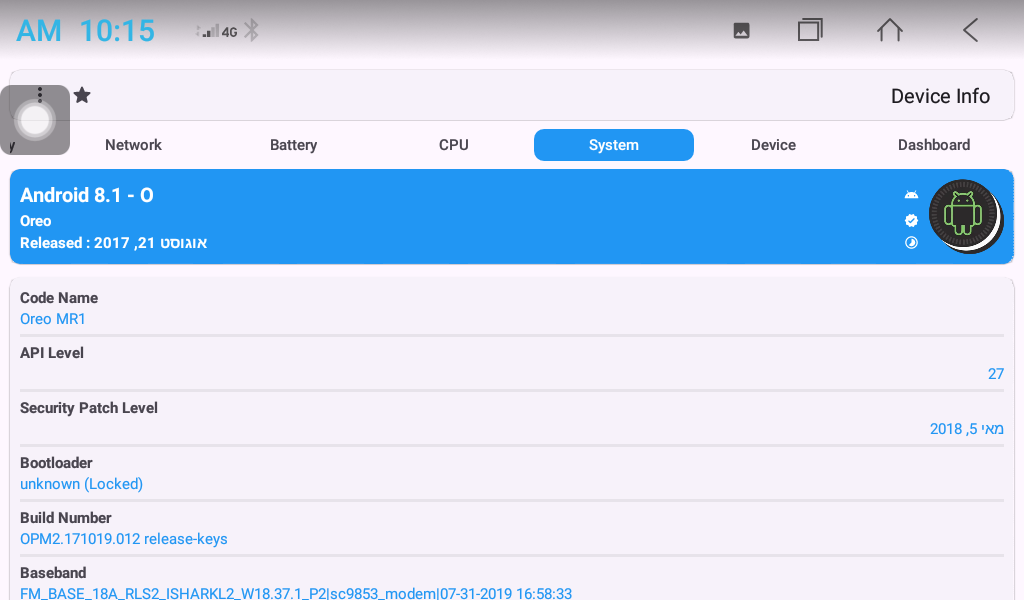1024x600 pixels.
Task: Tap the small clock-like icon in banner
Action: pos(911,243)
